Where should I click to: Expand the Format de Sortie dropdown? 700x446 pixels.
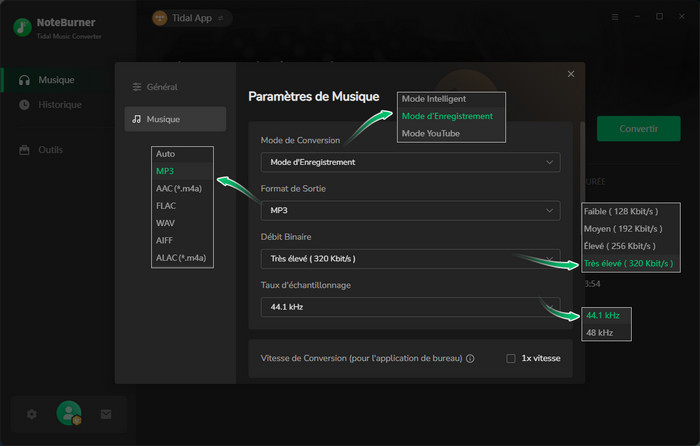tap(410, 210)
